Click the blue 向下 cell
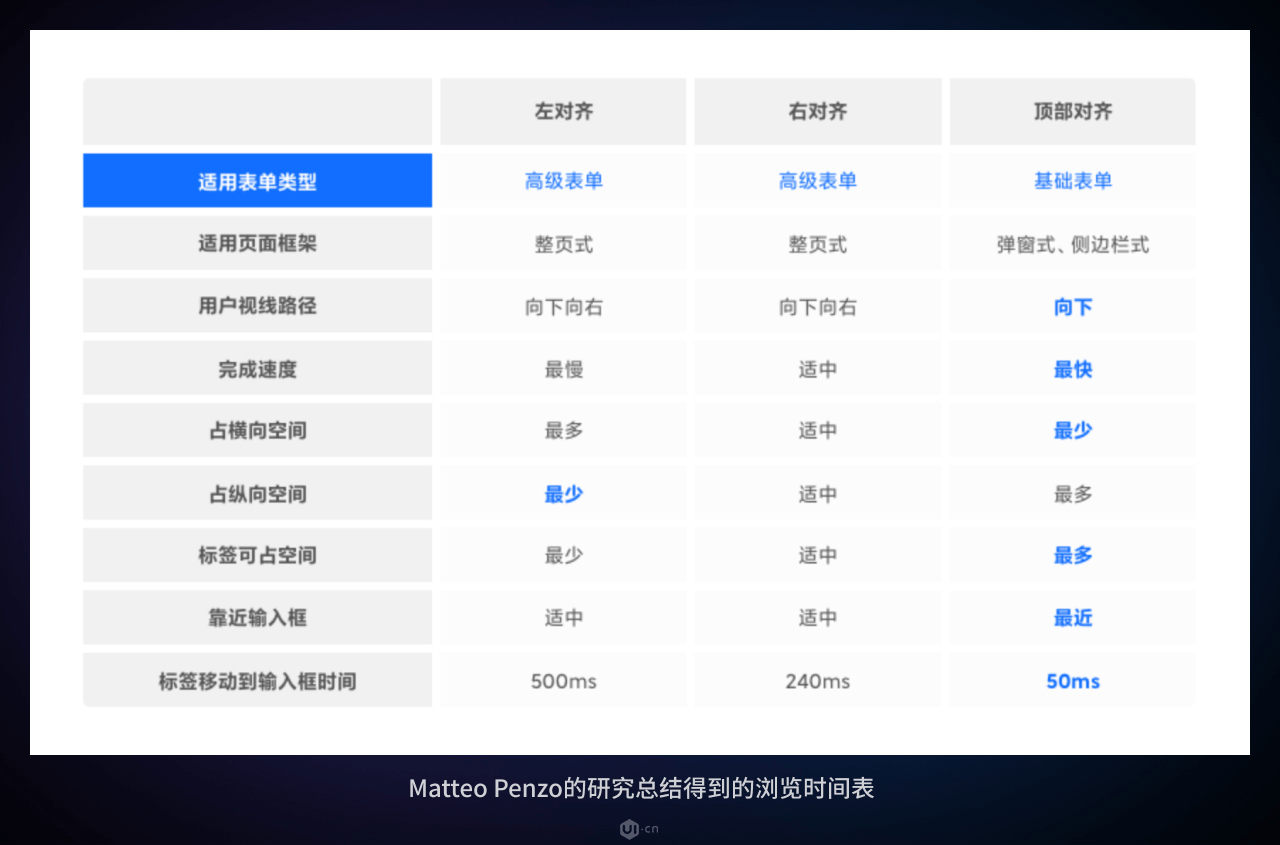 (x=1073, y=307)
